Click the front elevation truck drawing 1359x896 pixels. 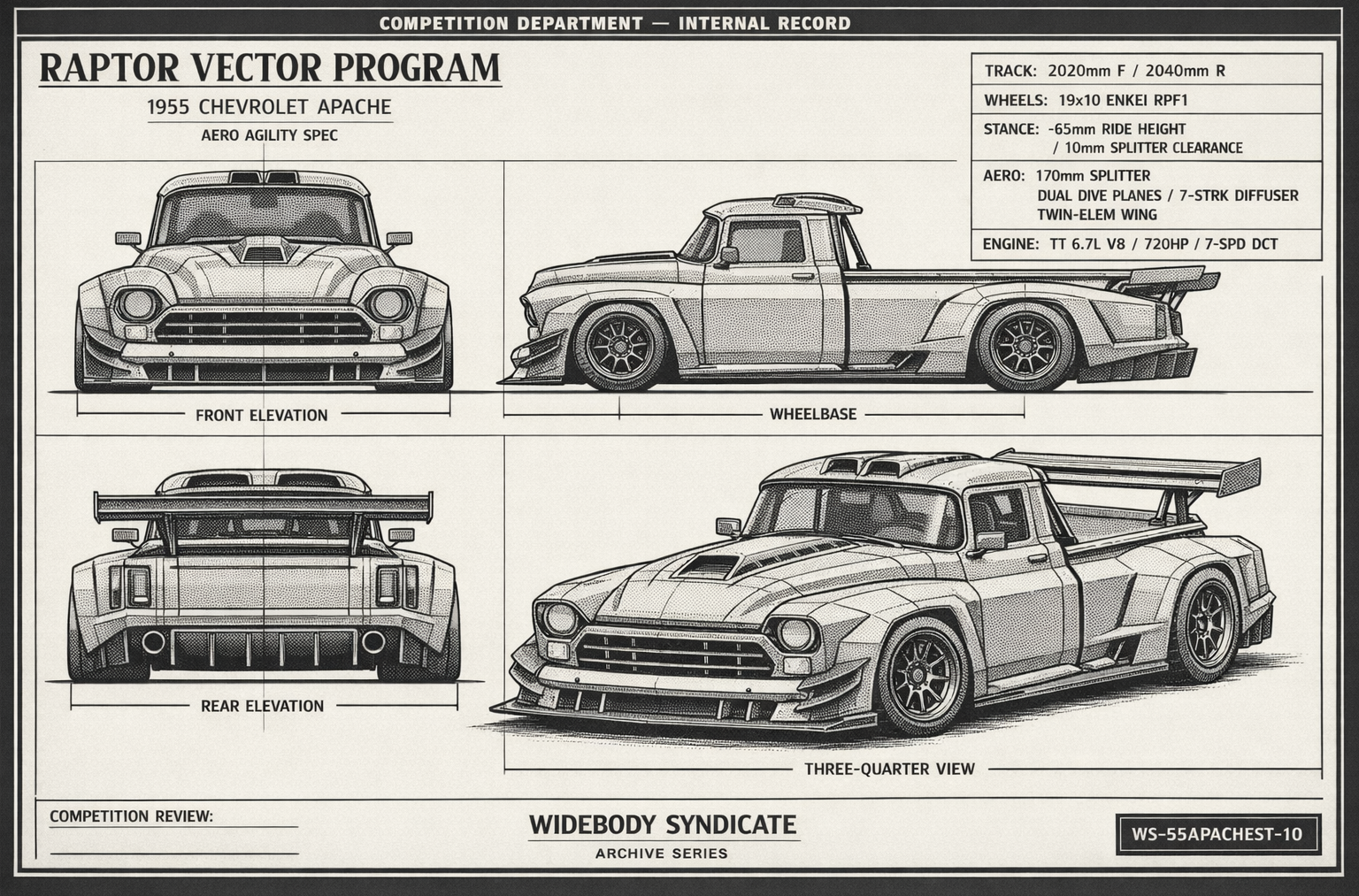[264, 281]
